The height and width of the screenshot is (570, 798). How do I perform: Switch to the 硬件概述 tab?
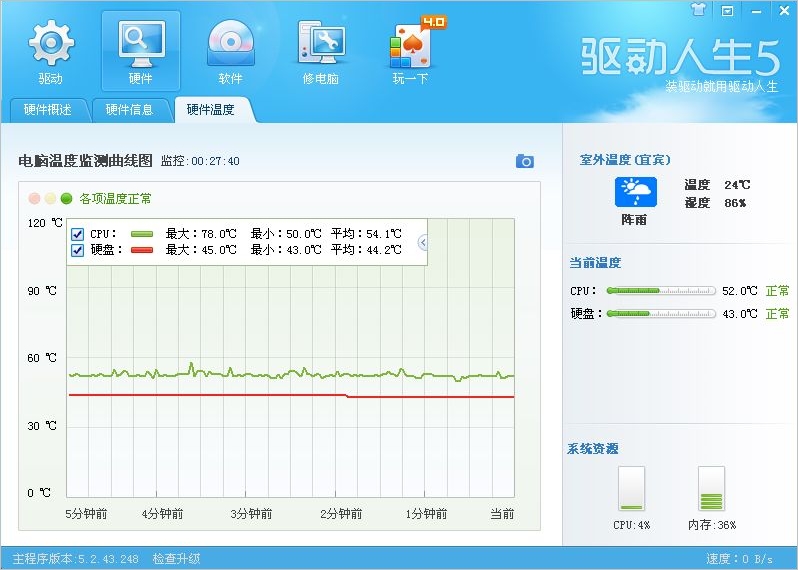point(47,109)
